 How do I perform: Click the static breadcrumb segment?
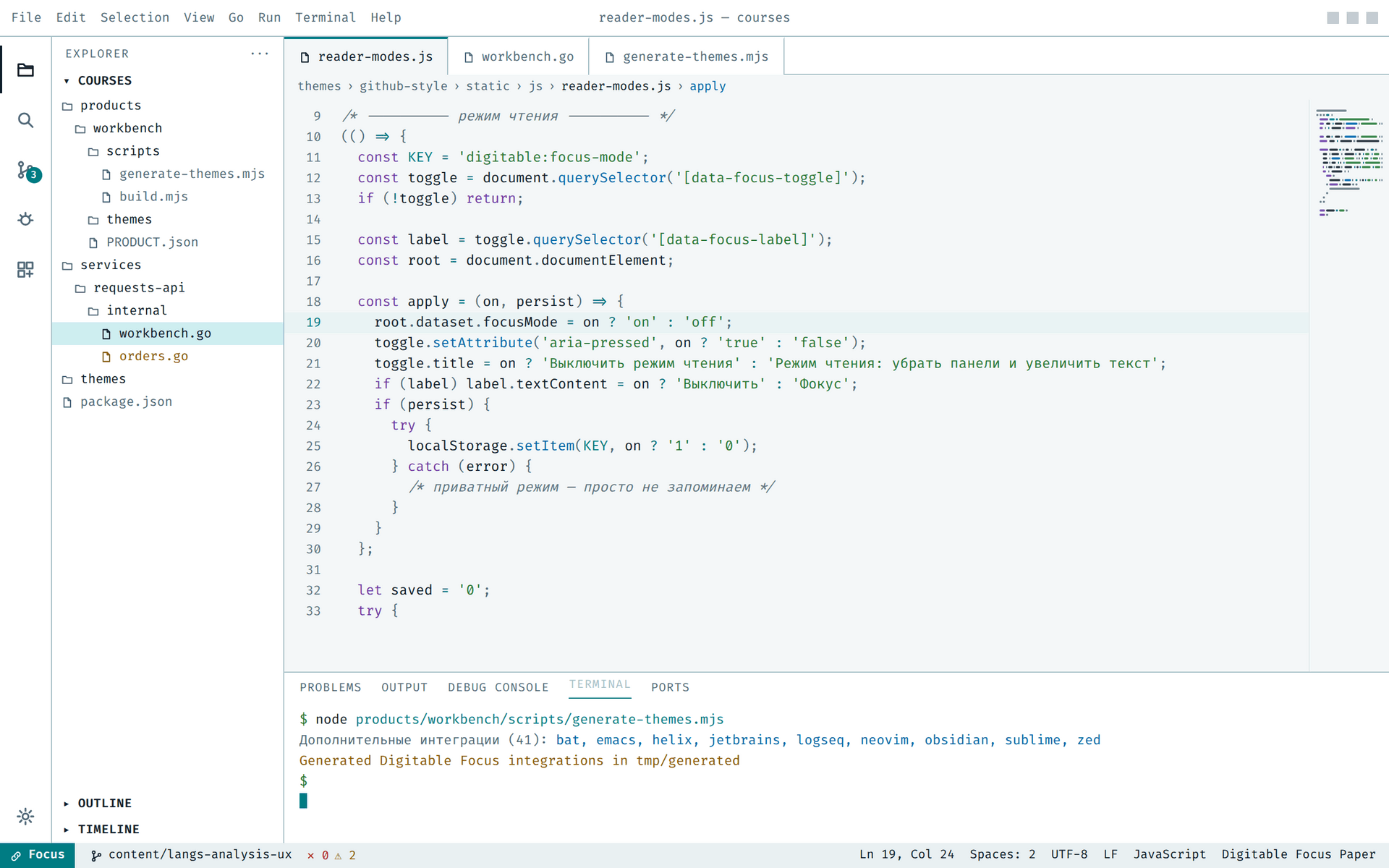488,86
